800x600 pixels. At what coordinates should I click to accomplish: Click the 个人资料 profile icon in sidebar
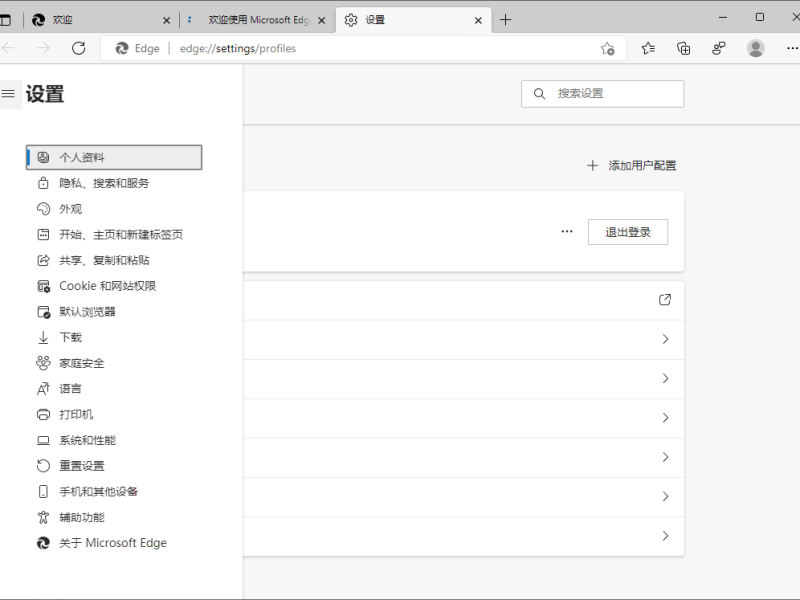tap(43, 157)
